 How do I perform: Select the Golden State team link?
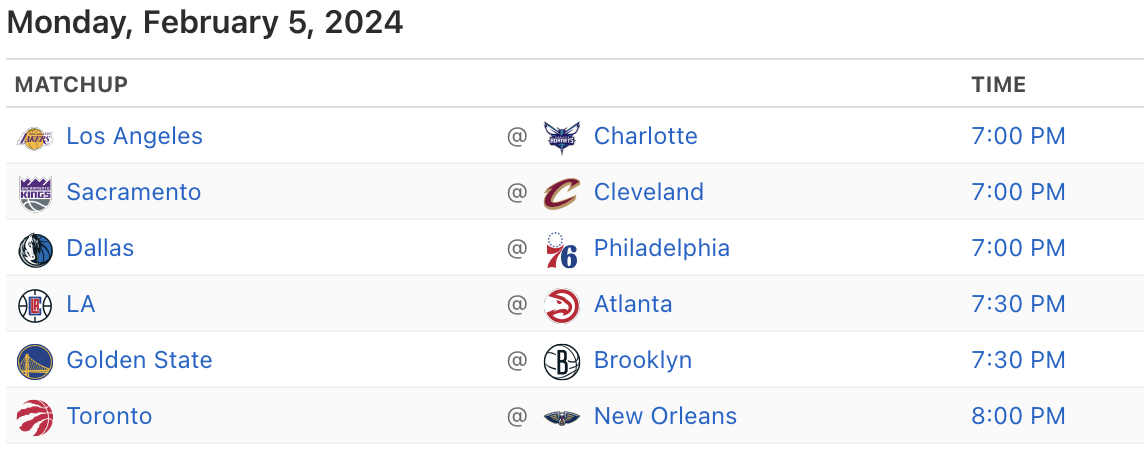[139, 360]
